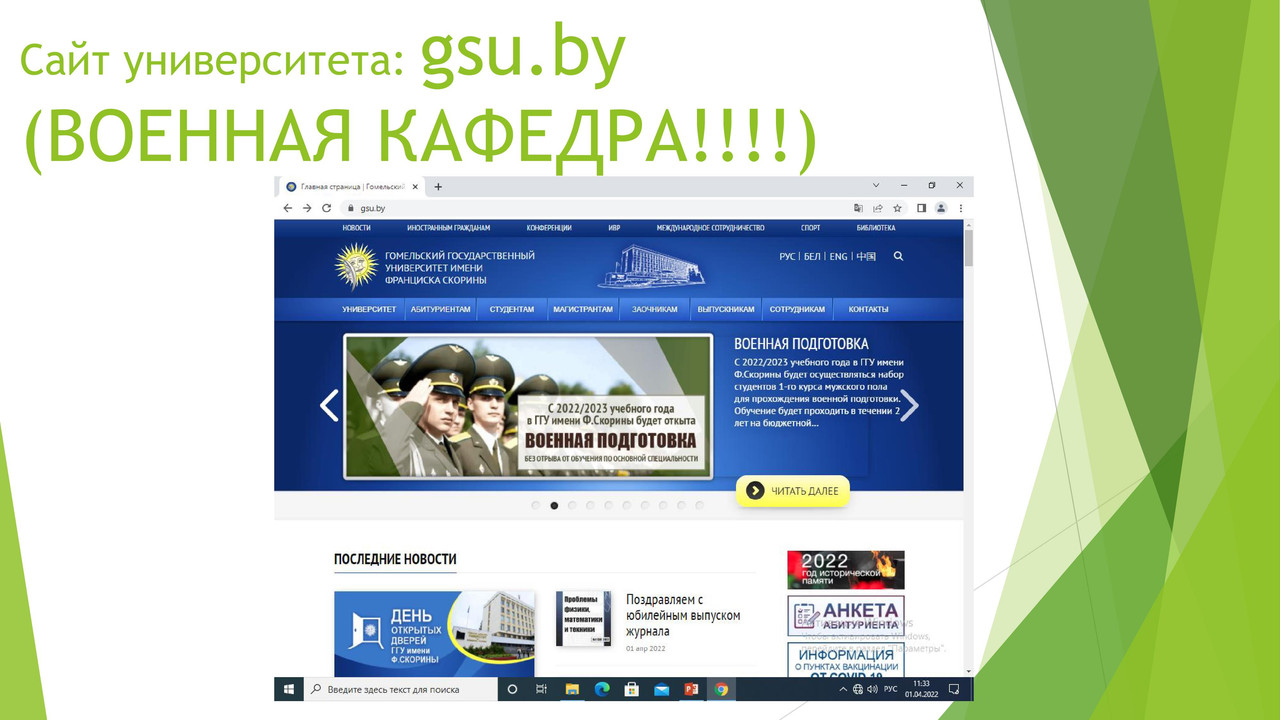This screenshot has height=720, width=1280.
Task: Open the Google Translate page icon
Action: (x=858, y=208)
